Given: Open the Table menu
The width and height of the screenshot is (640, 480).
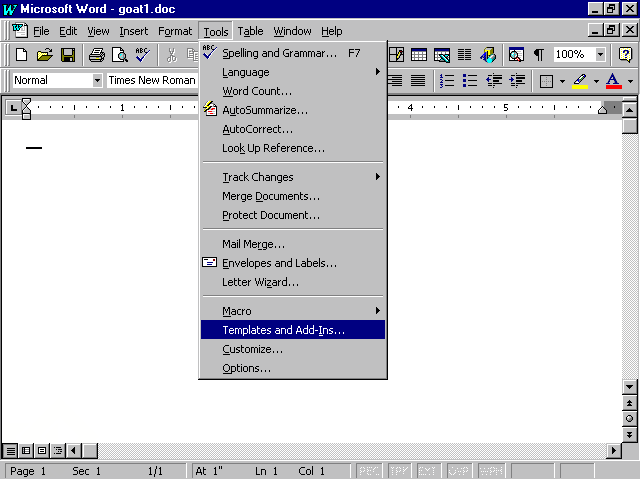Looking at the screenshot, I should [250, 31].
